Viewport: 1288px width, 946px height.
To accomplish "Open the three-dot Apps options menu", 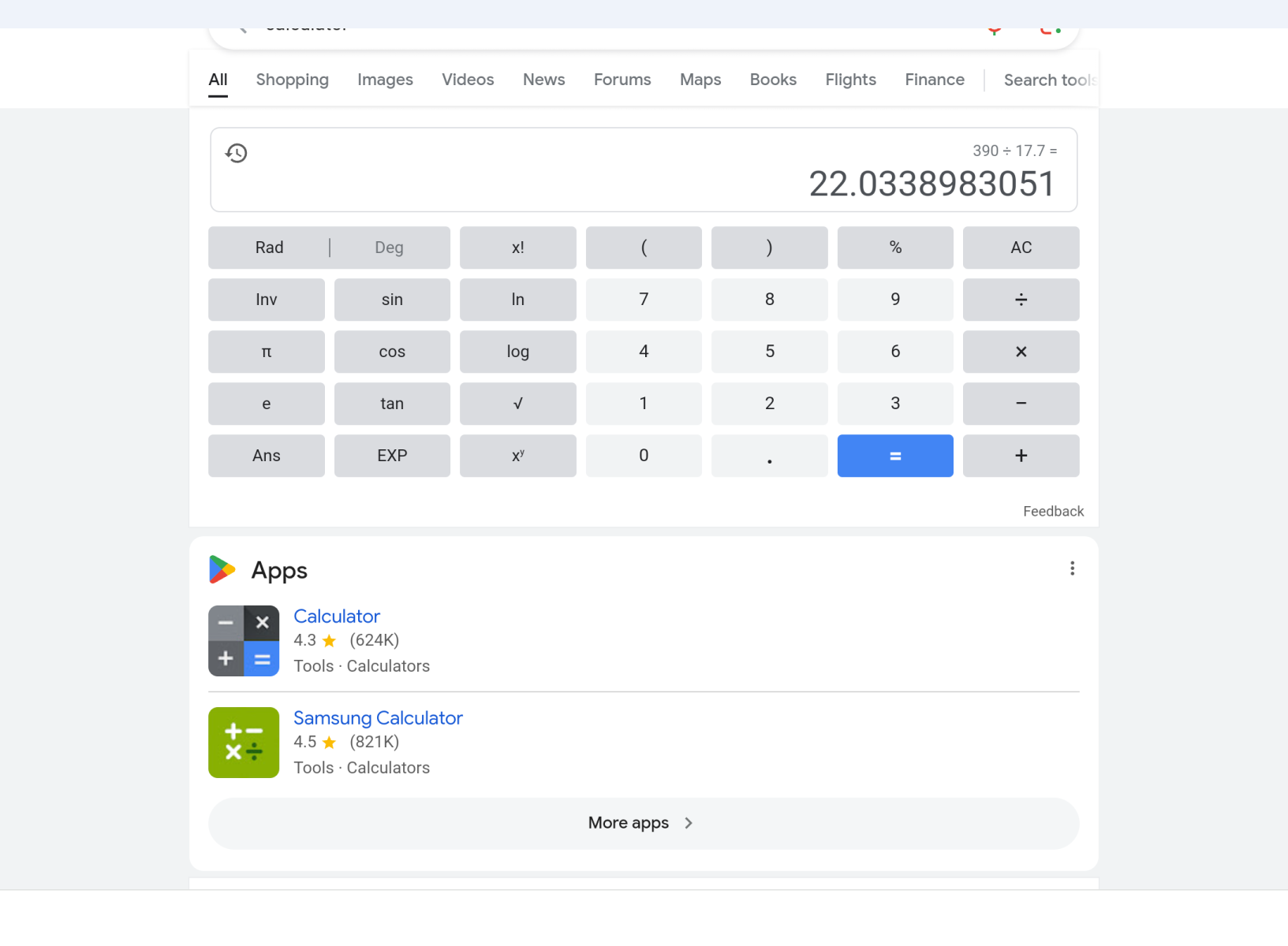I will (1072, 568).
